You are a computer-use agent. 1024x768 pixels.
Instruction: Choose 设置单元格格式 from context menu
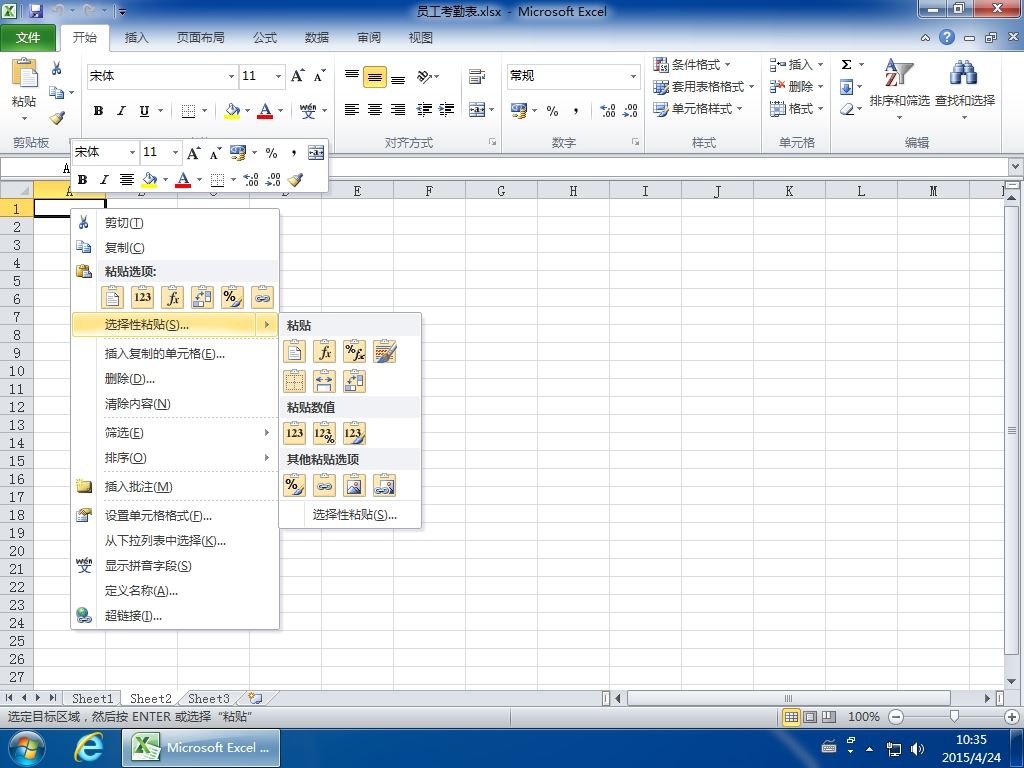click(175, 515)
